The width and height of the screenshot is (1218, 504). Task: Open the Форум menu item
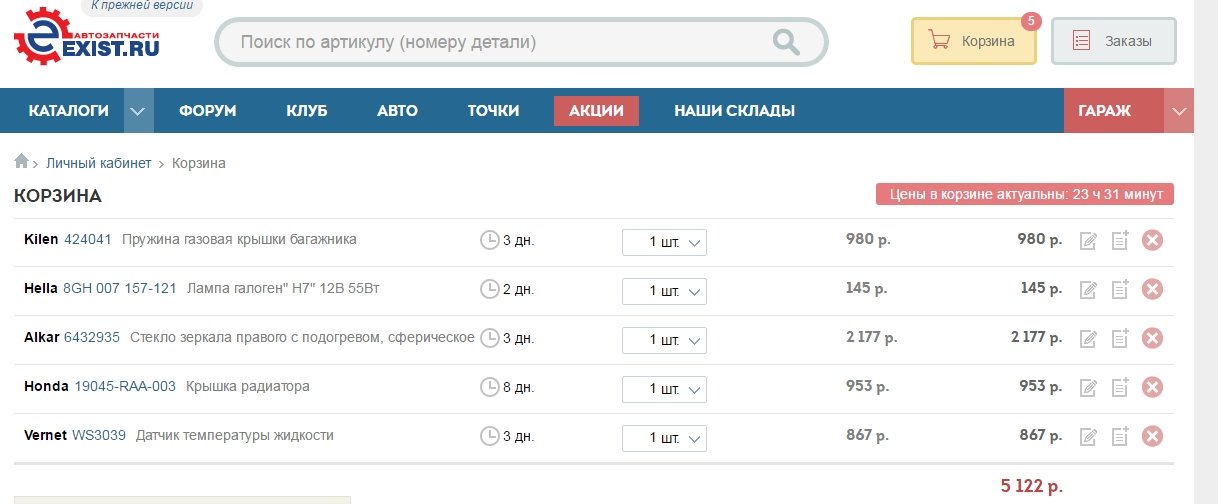[208, 111]
